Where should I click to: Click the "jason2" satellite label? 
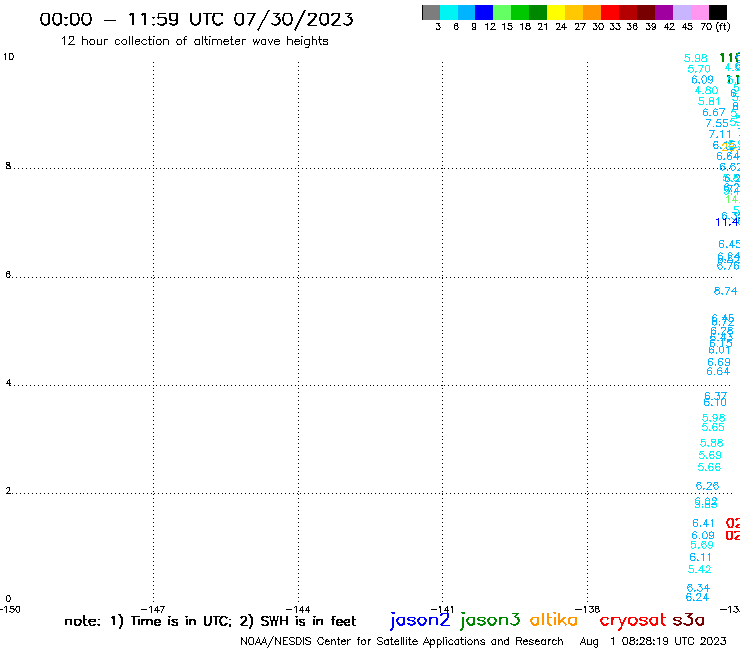pos(420,620)
